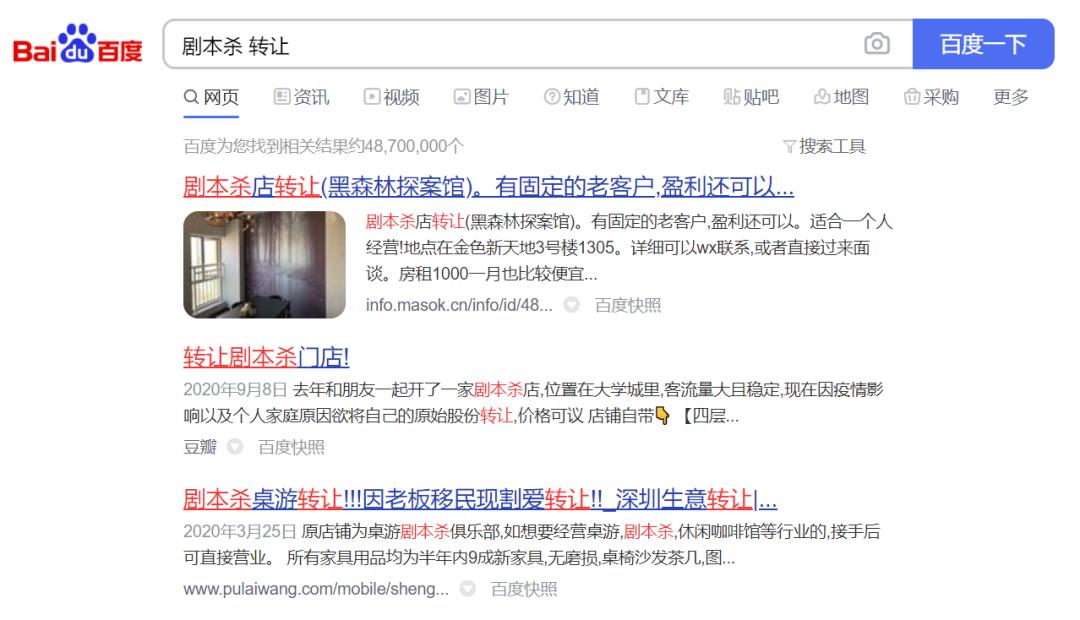Click the 黑森林探案馆 result thumbnail

264,265
